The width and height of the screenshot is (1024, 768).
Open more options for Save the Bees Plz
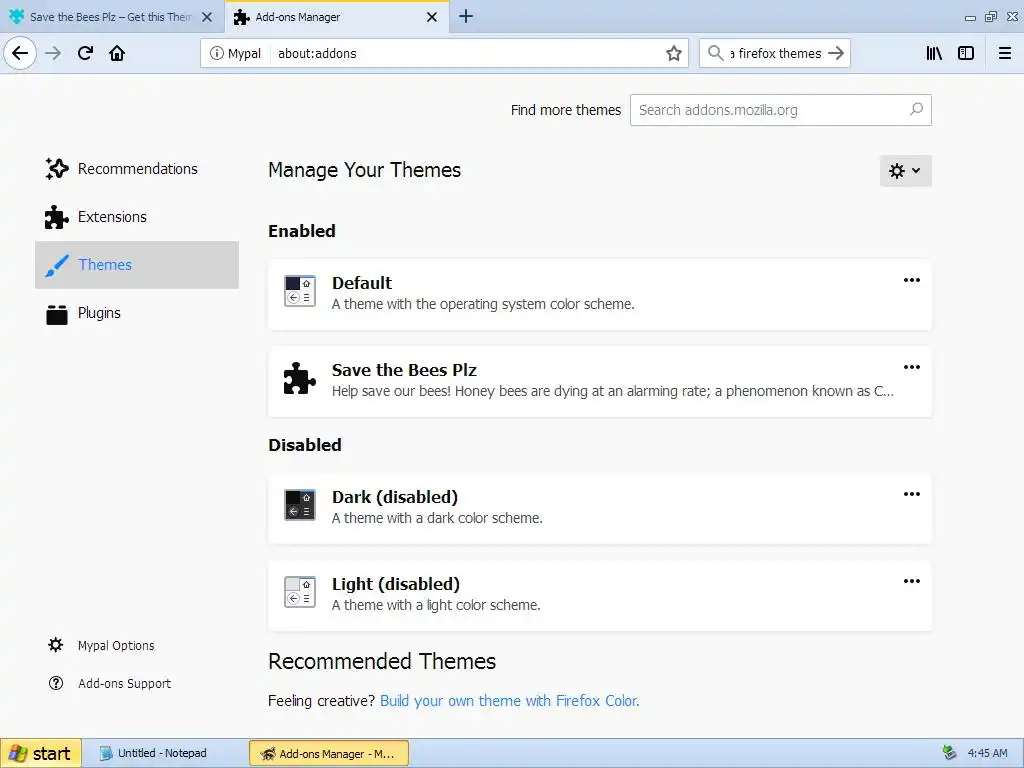point(912,367)
